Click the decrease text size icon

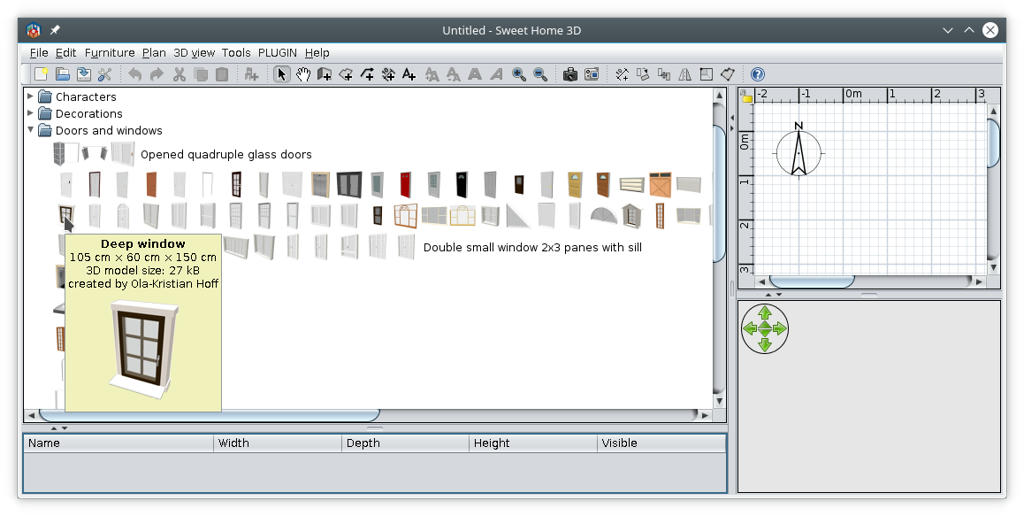point(453,74)
